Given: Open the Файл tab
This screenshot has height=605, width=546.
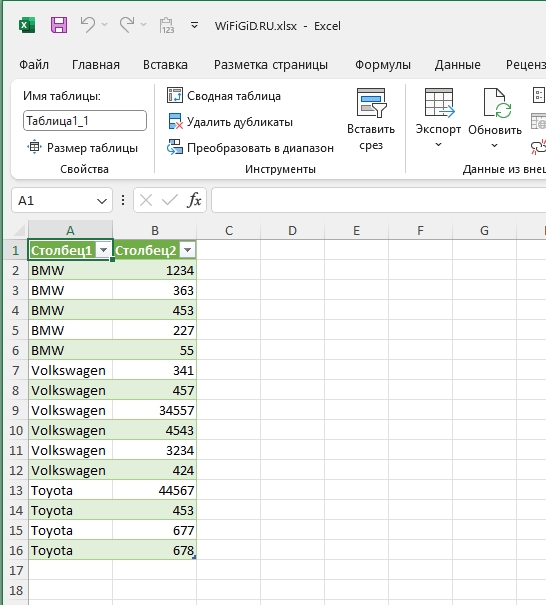Looking at the screenshot, I should [34, 64].
